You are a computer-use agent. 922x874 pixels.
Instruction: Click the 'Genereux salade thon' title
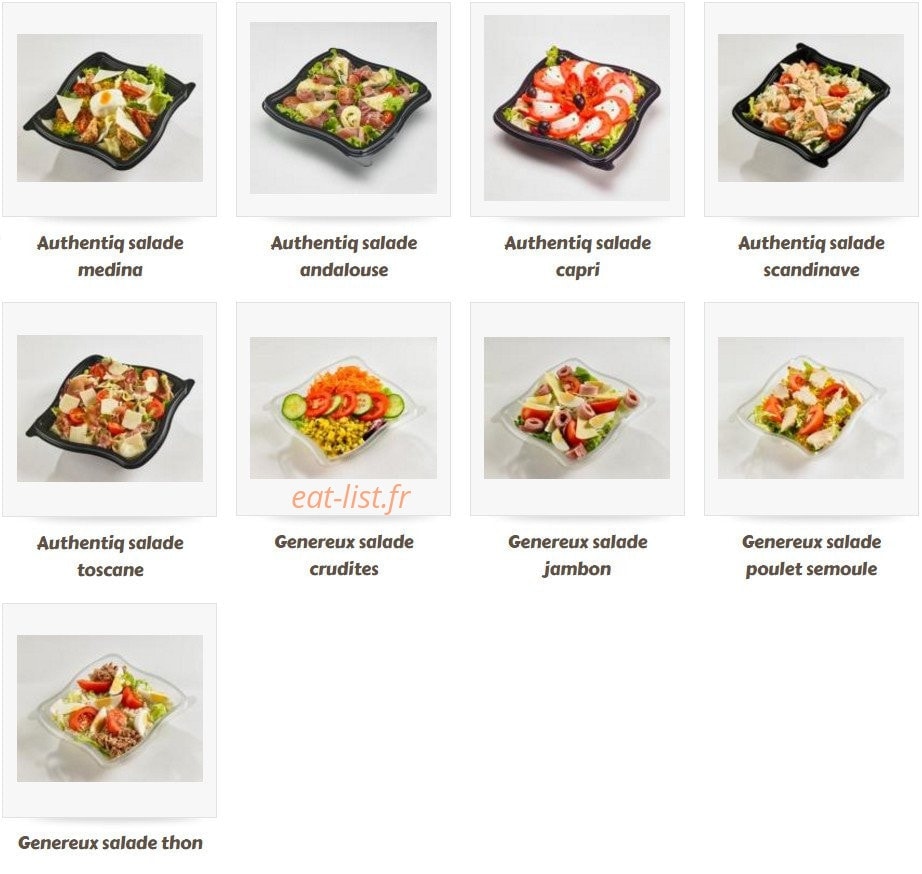tap(110, 842)
